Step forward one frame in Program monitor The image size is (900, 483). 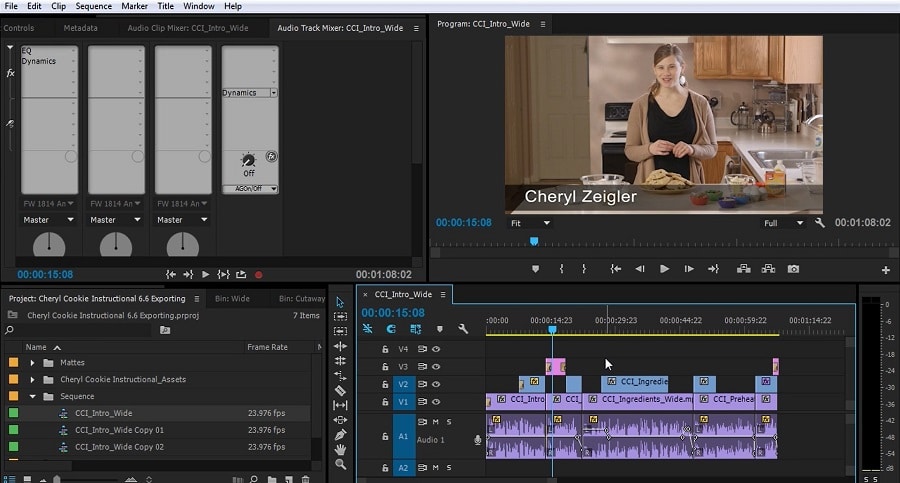pyautogui.click(x=689, y=269)
